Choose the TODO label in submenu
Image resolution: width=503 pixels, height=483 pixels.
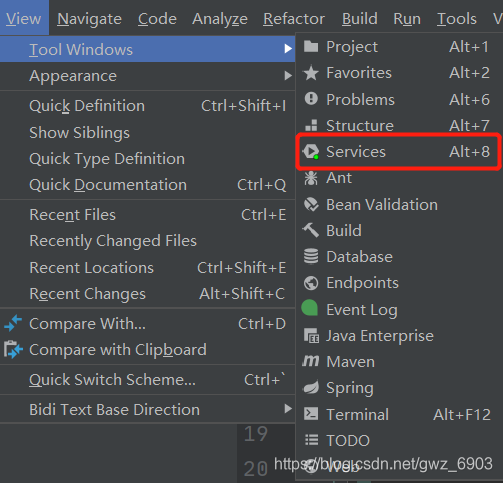[348, 440]
